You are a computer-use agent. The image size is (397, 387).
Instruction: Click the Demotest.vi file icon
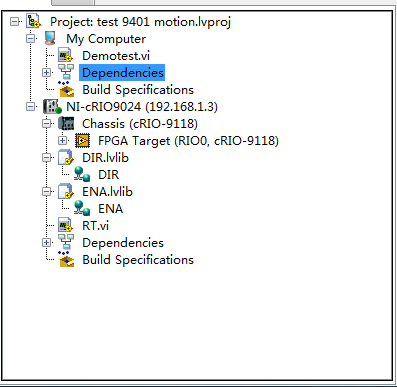point(65,55)
